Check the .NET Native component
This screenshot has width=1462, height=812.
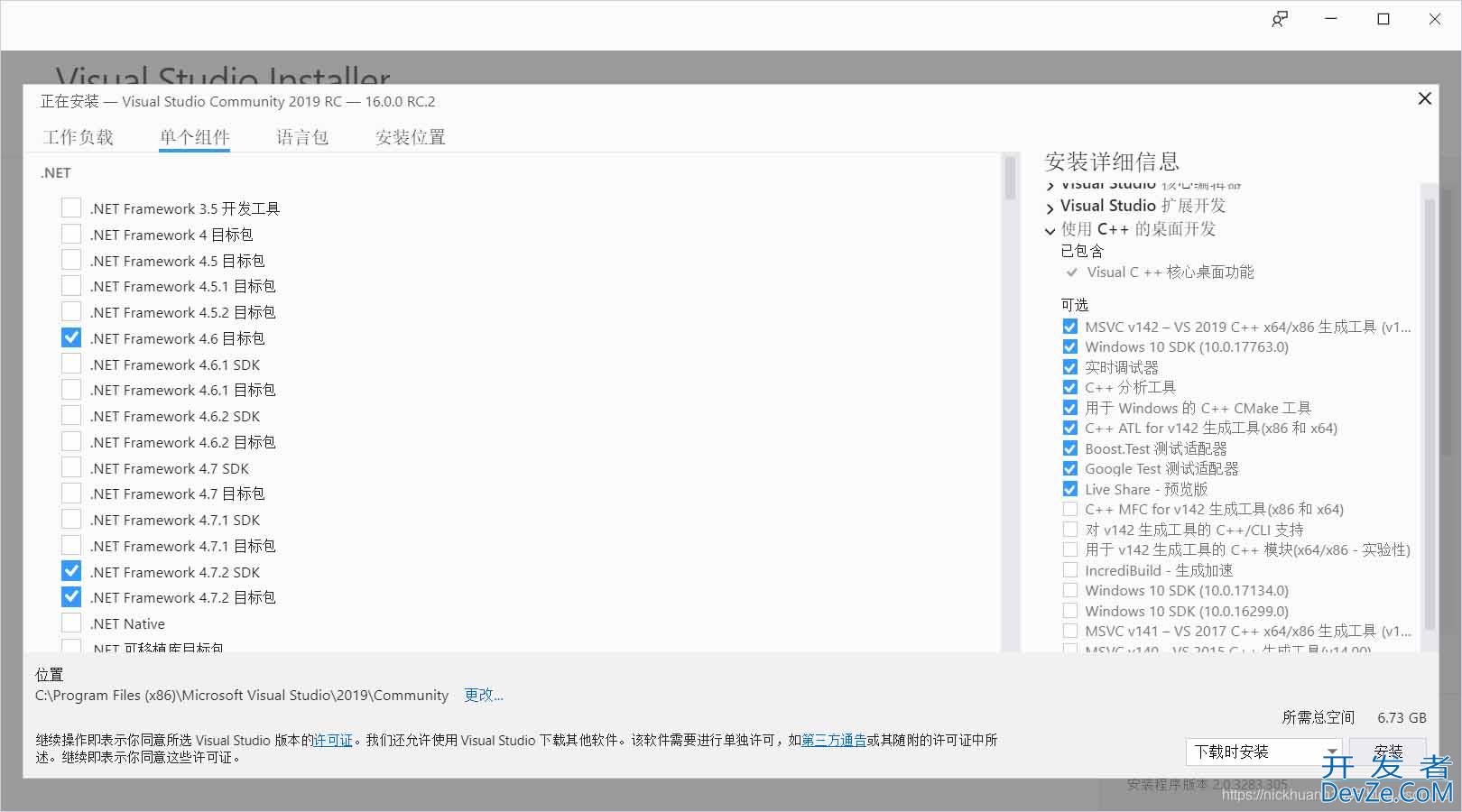coord(71,623)
